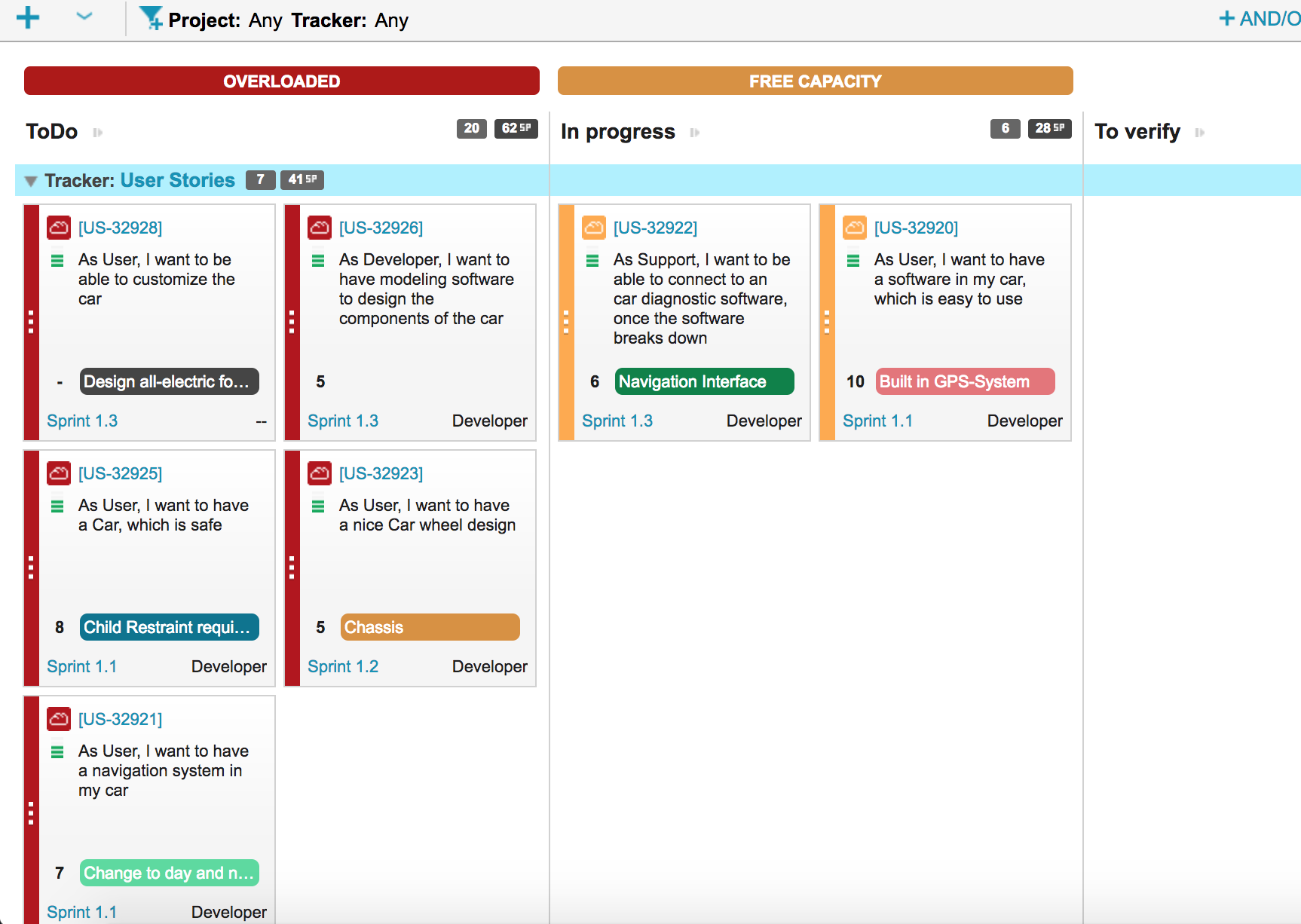Click the description icon on US-32921

click(58, 751)
